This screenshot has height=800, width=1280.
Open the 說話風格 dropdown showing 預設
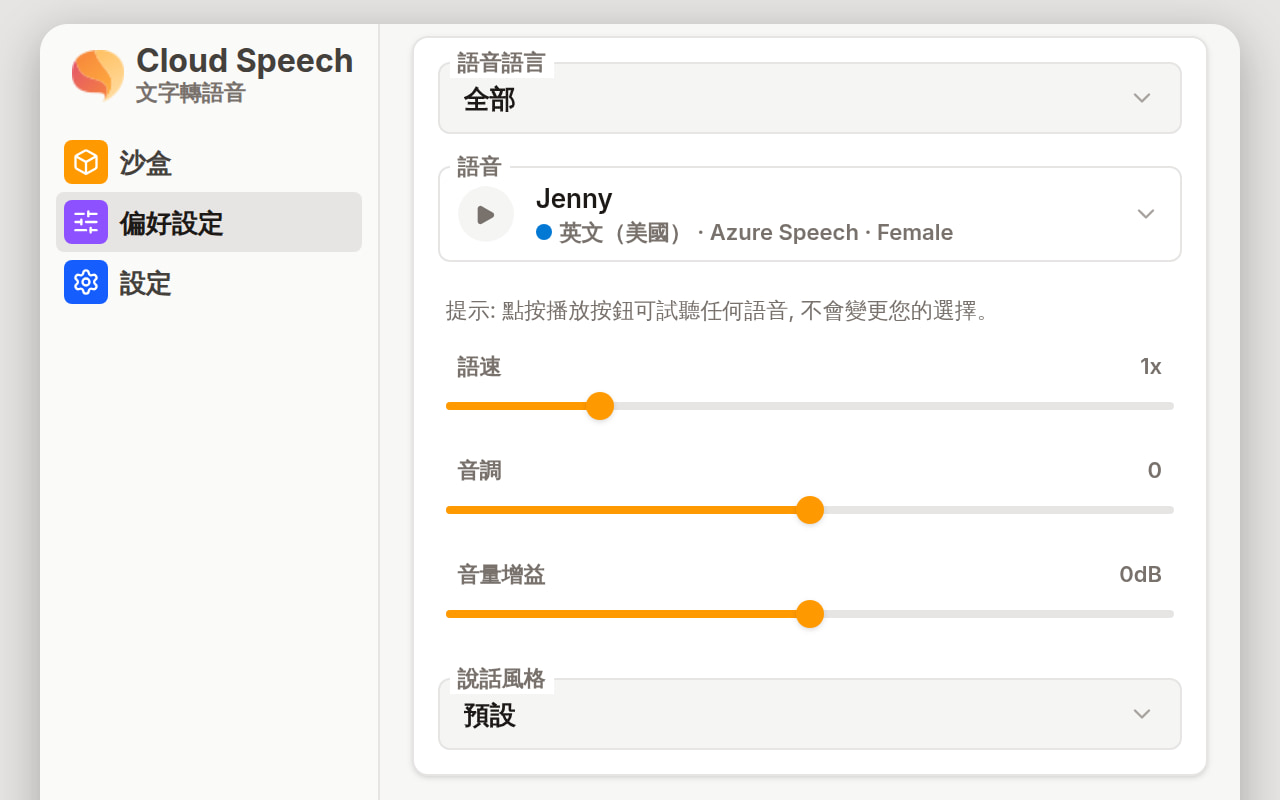coord(810,714)
